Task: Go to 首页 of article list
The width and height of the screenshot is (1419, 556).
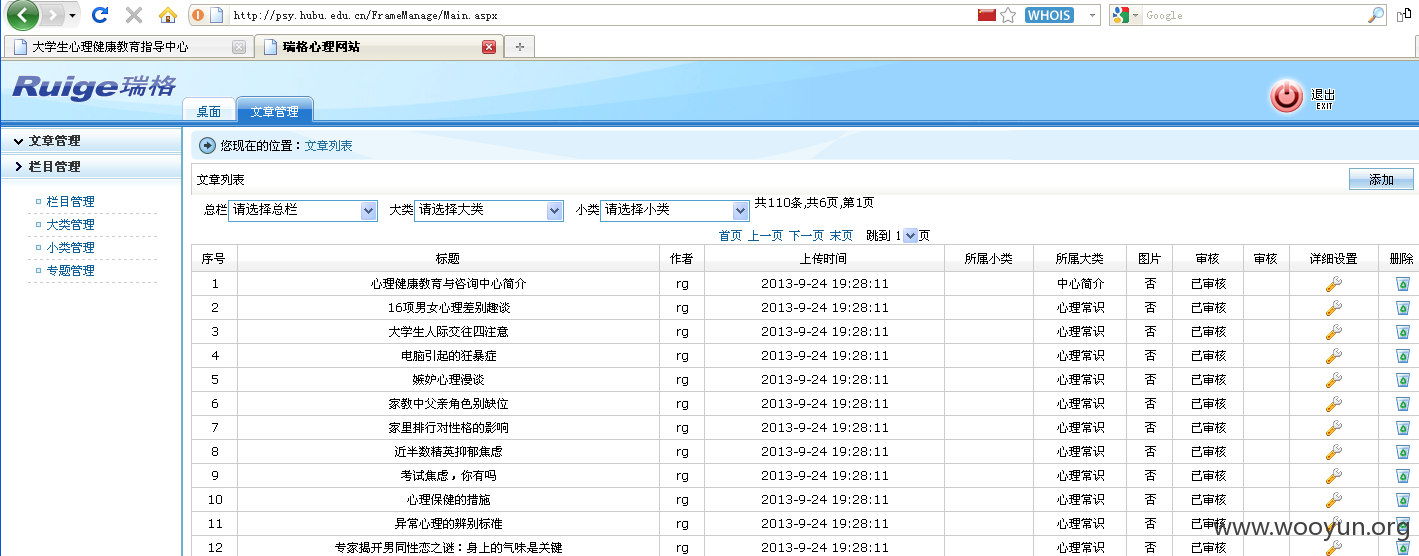Action: (x=730, y=236)
